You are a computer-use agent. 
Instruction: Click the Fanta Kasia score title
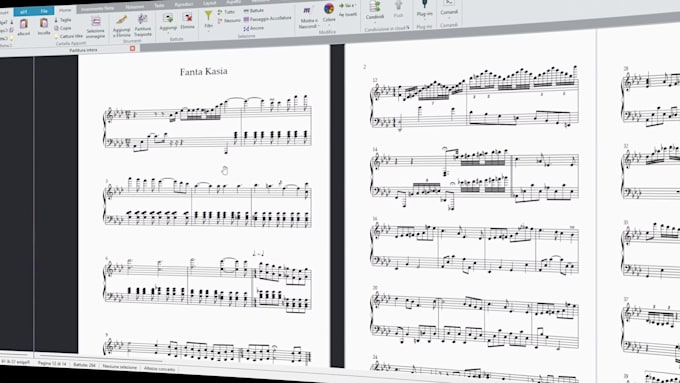pos(203,72)
